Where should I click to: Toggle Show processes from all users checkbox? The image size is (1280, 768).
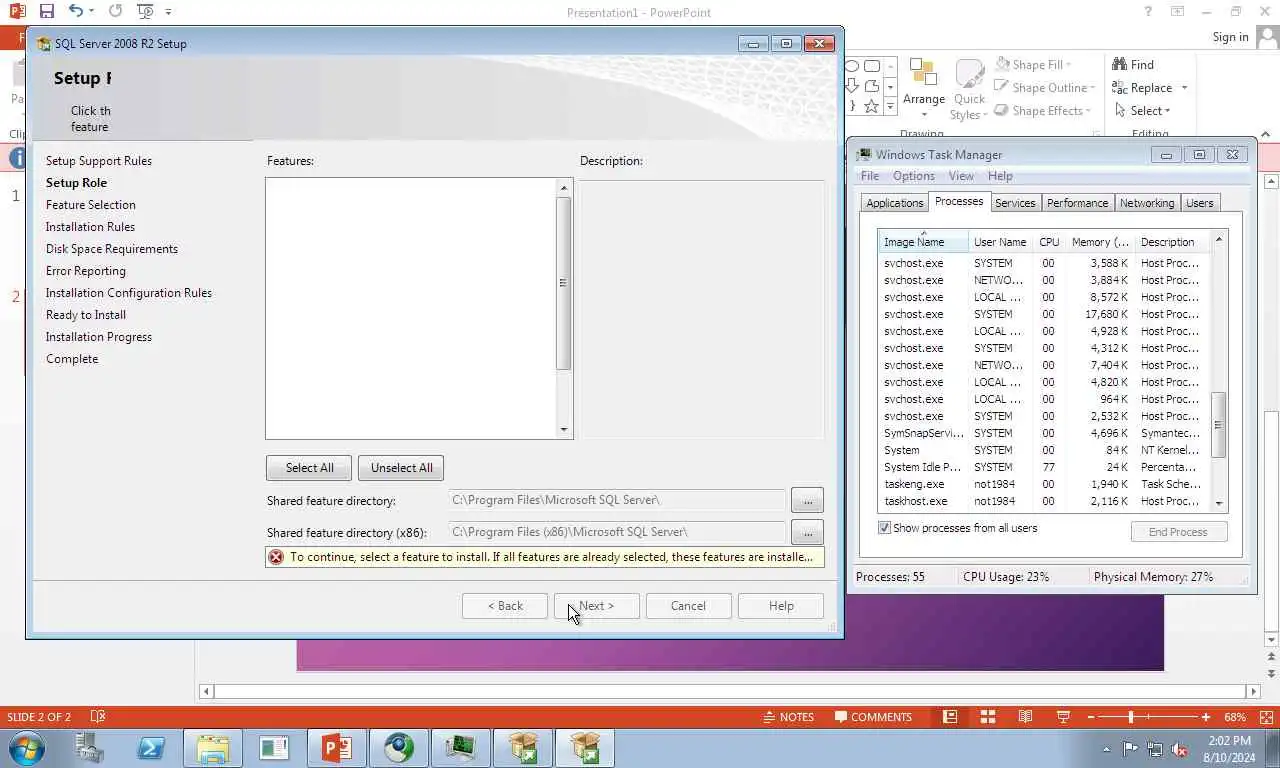pos(884,528)
